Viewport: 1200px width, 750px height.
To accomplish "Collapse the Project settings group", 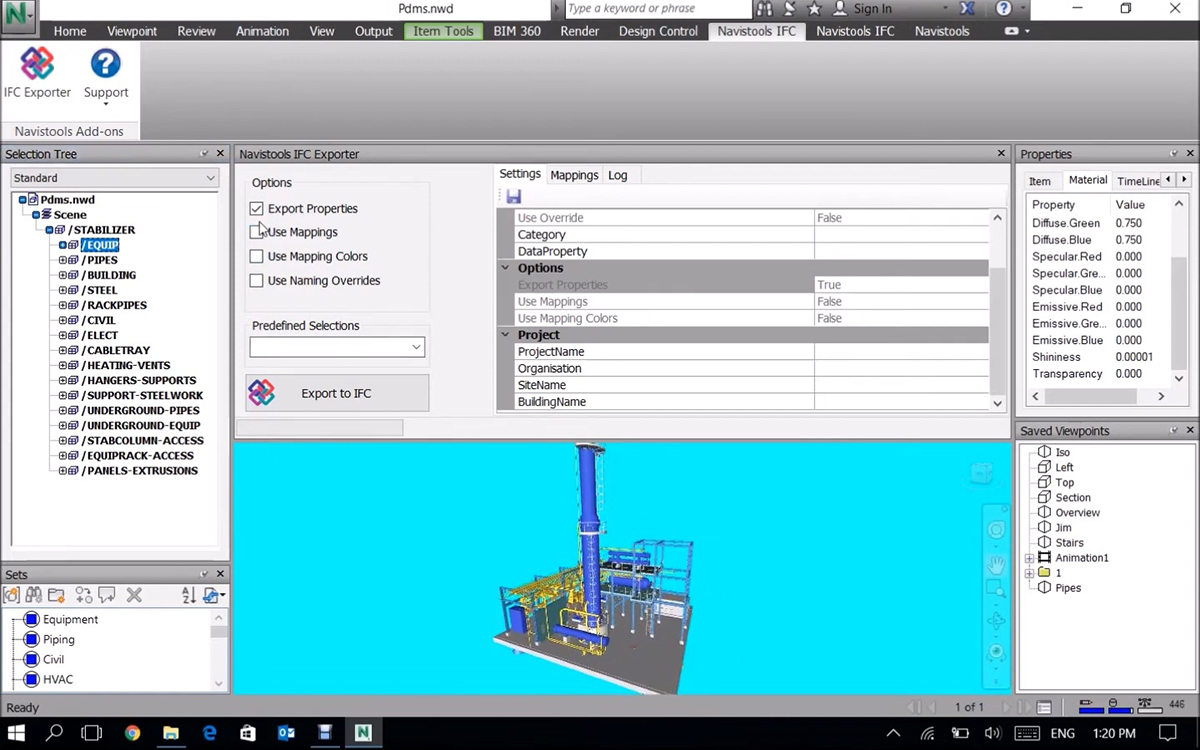I will (505, 335).
